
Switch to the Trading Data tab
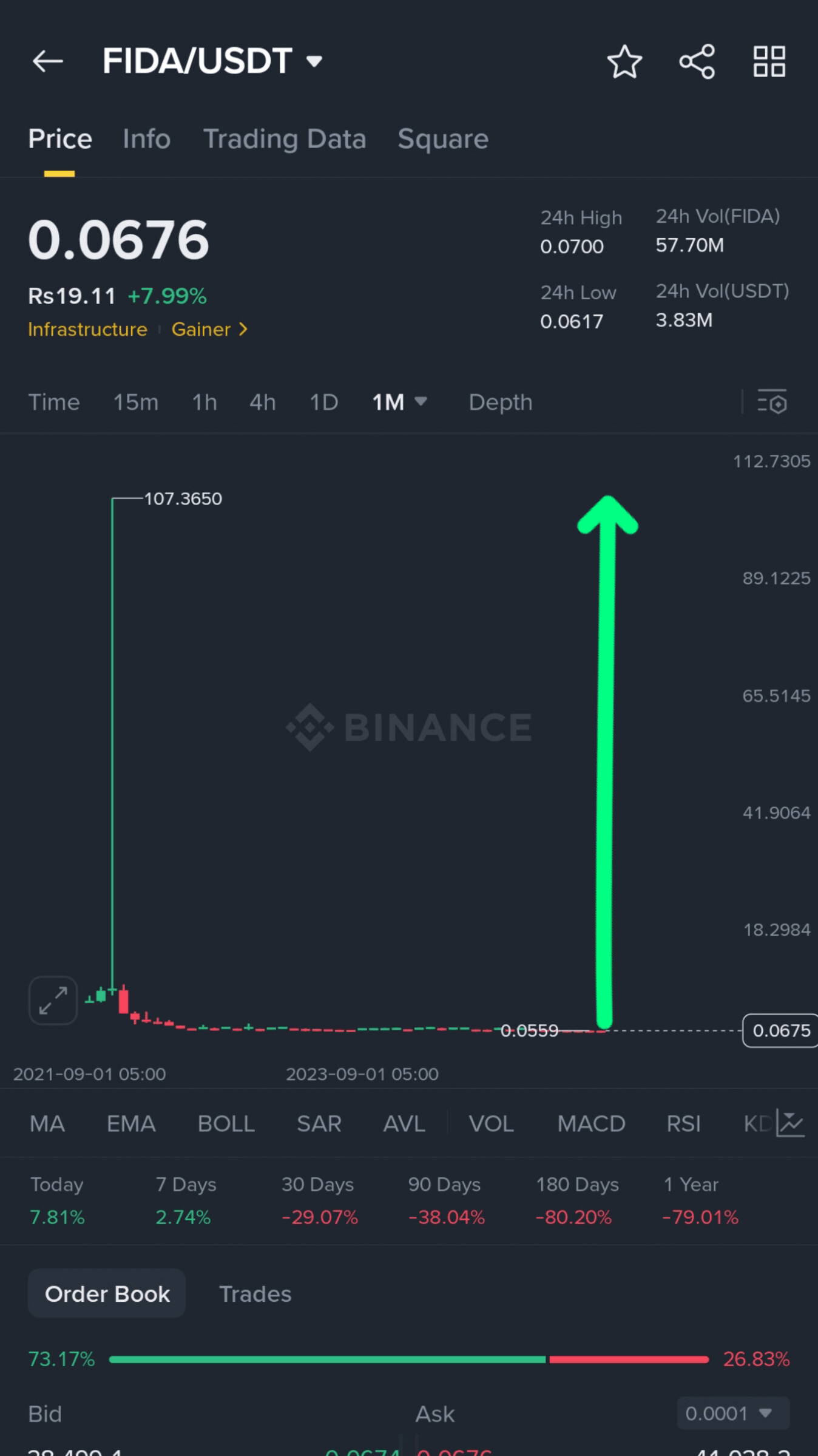(x=285, y=139)
